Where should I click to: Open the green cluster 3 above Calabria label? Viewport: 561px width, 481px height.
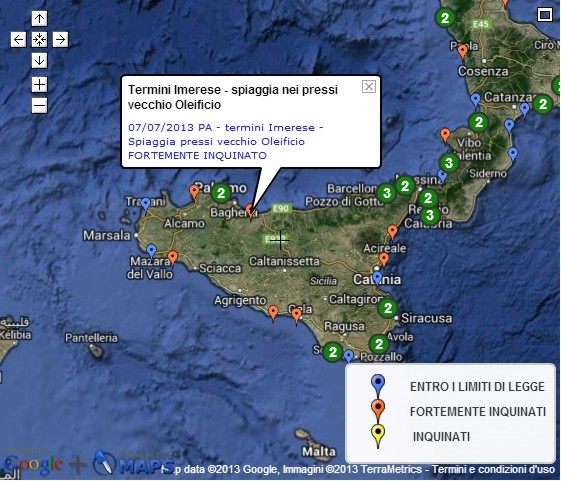[x=430, y=215]
